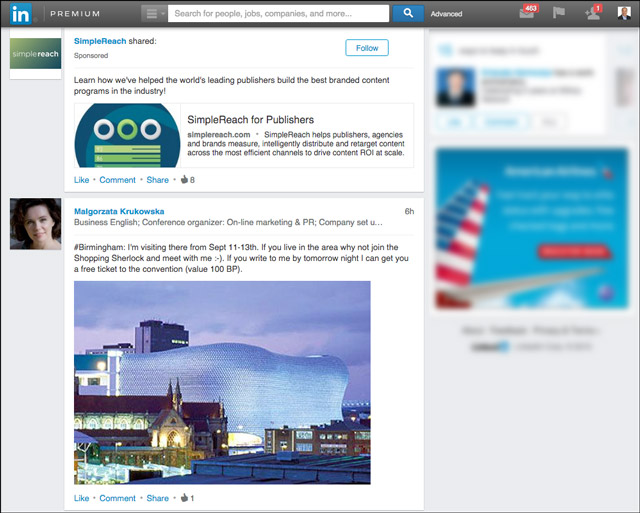Open the LinkedIn home logo
The image size is (640, 513).
(20, 14)
